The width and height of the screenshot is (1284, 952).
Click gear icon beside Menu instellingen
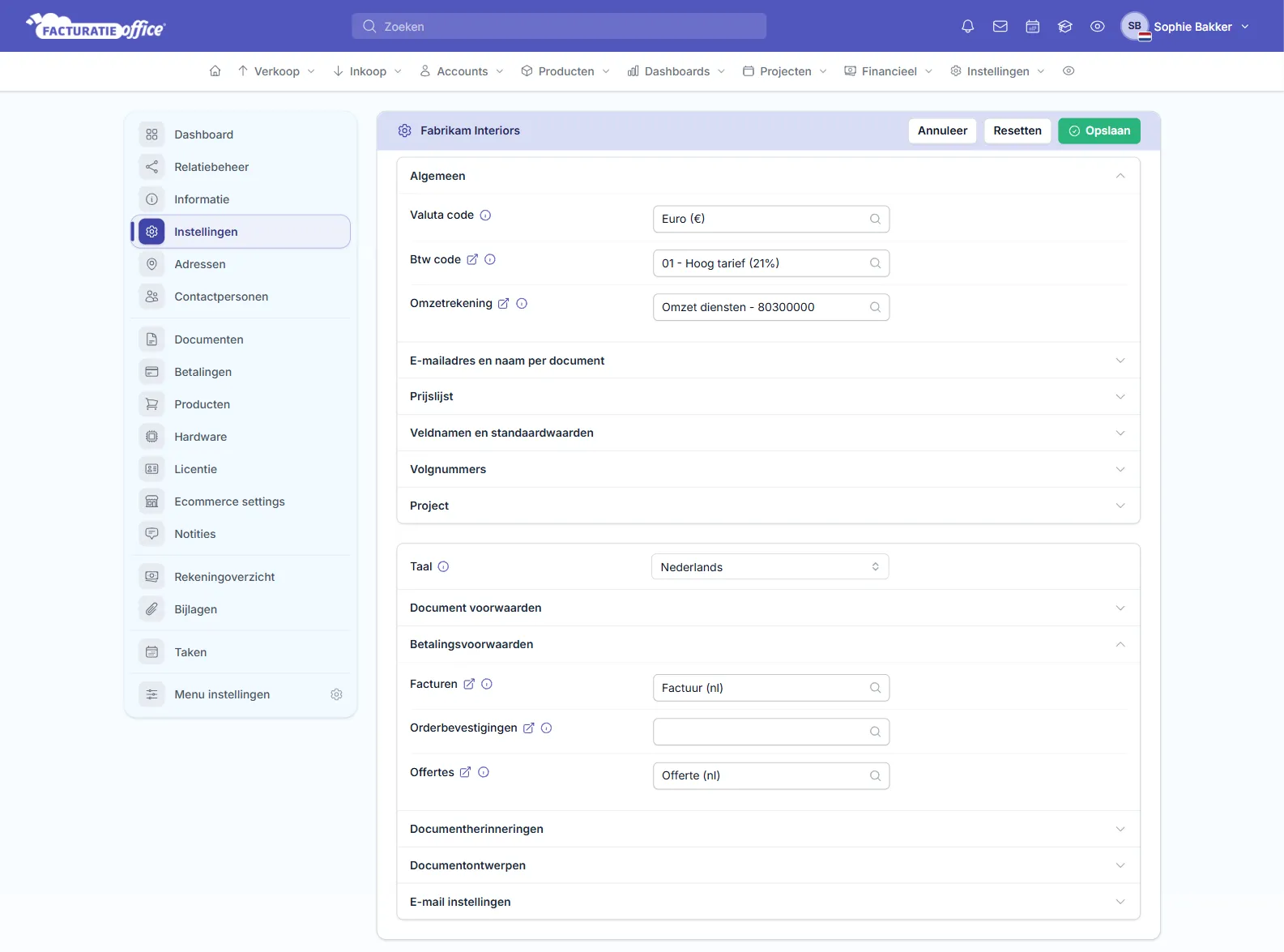(x=336, y=694)
